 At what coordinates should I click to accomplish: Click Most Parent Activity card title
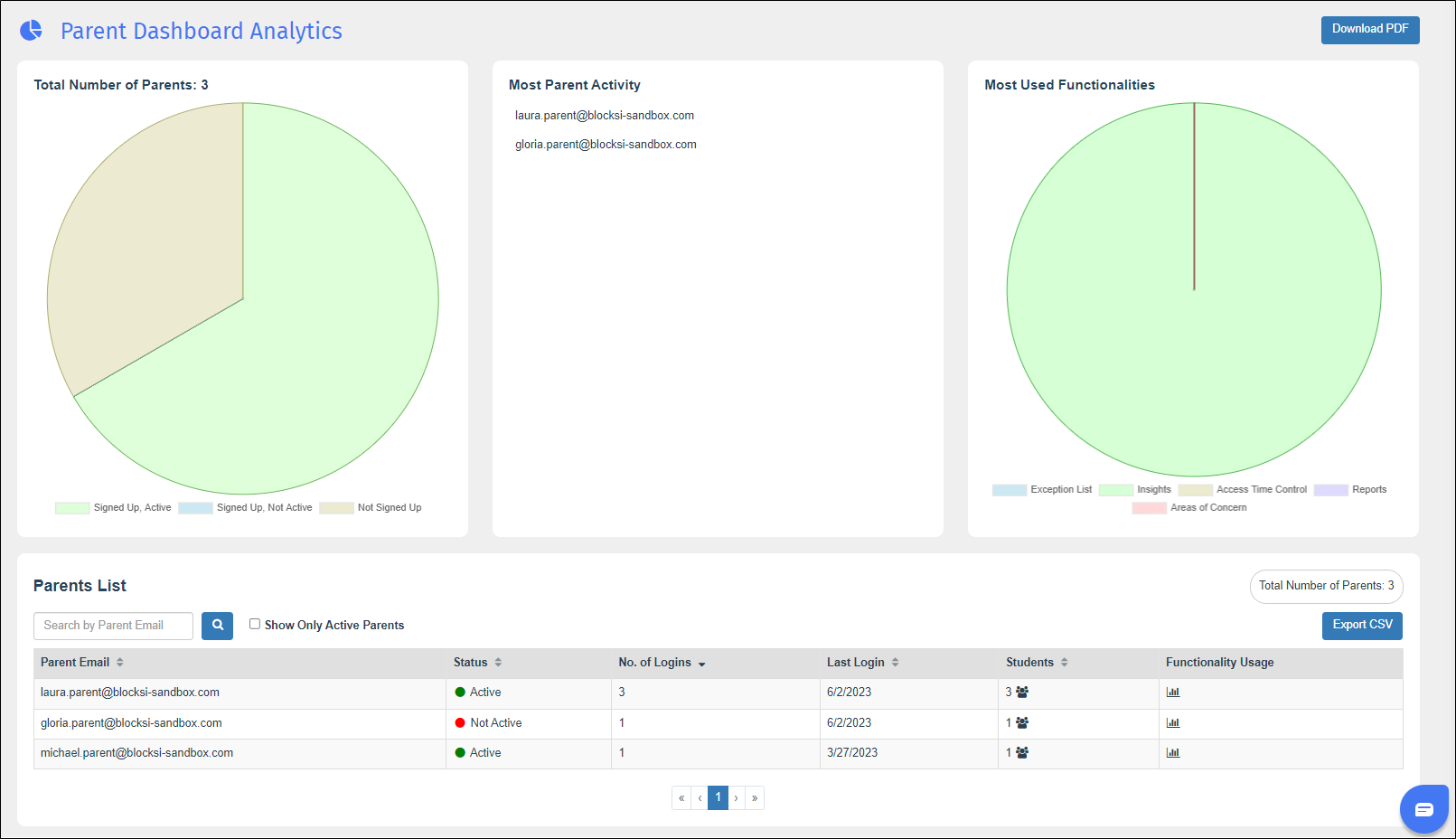point(575,85)
